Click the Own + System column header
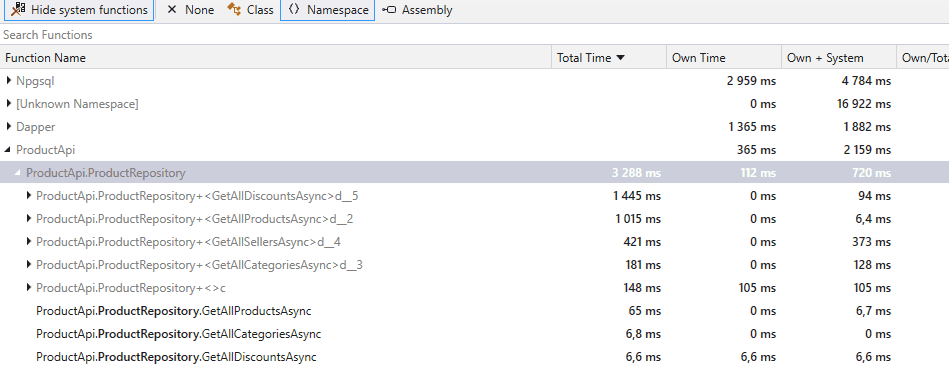The image size is (949, 374). [x=839, y=58]
